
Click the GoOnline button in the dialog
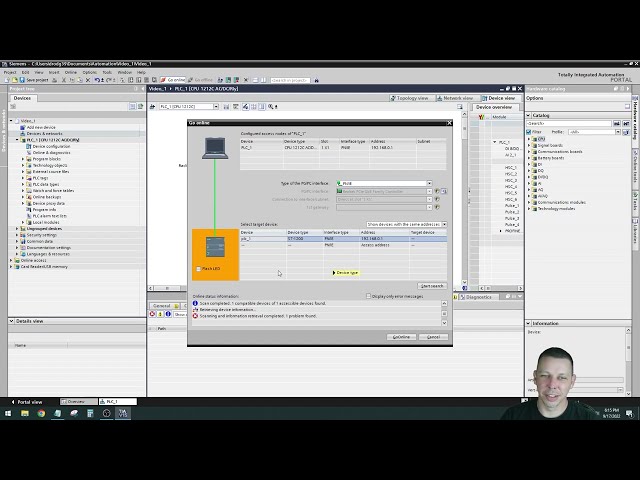tap(401, 337)
